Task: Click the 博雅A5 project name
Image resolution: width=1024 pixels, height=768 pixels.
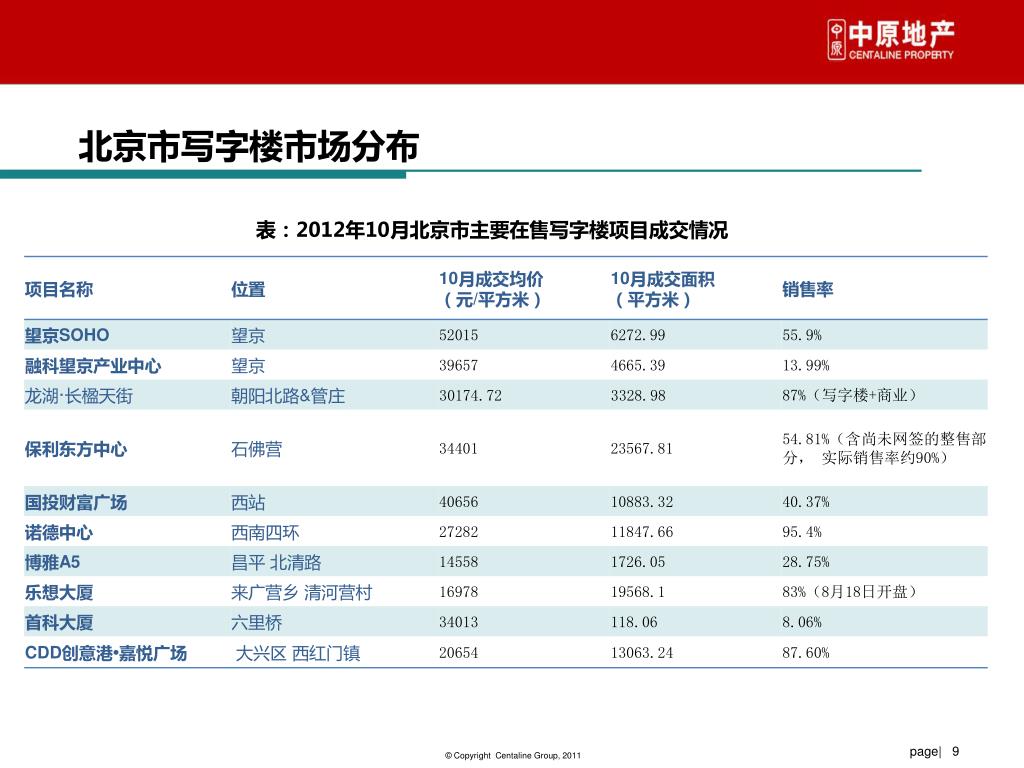Action: tap(52, 562)
